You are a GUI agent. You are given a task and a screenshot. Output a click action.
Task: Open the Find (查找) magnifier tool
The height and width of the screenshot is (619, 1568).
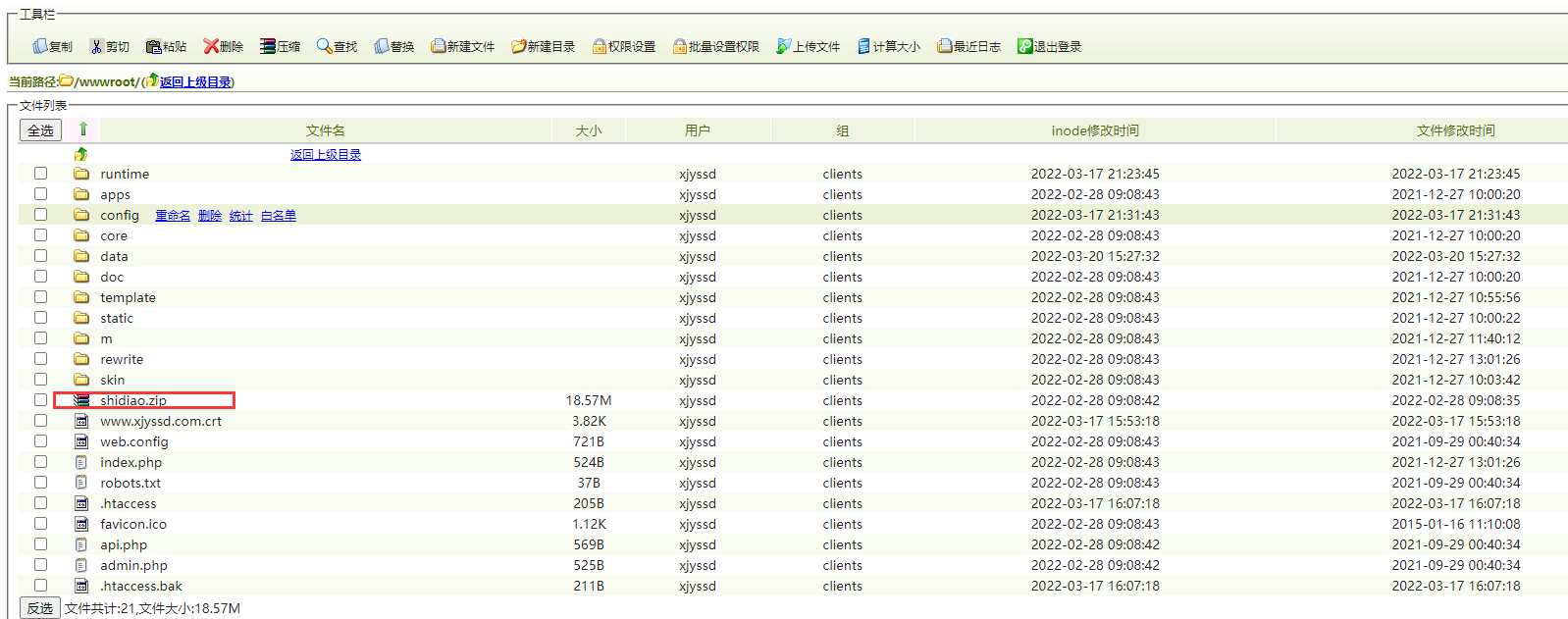tap(324, 46)
